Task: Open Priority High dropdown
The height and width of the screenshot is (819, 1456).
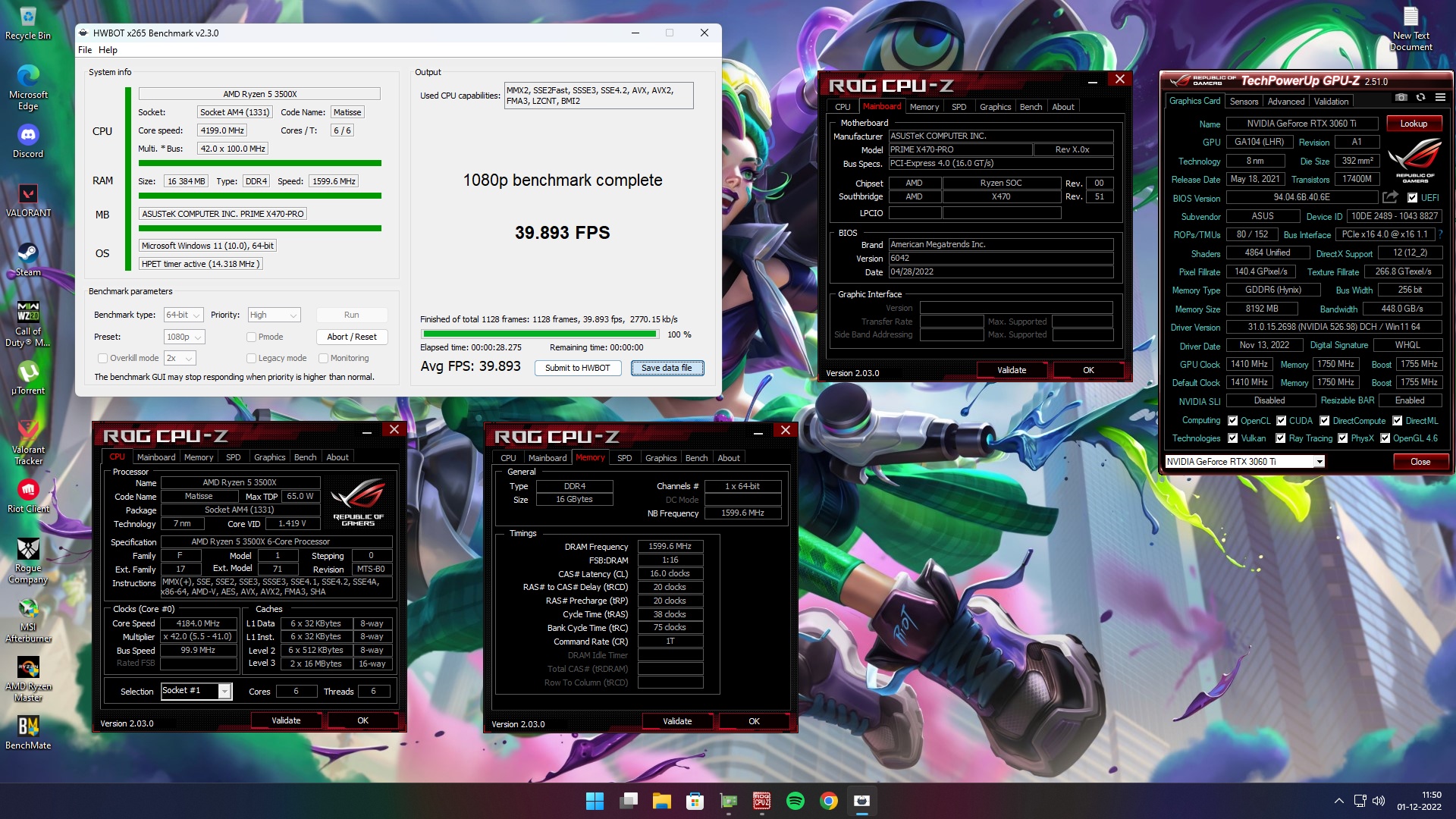Action: [x=274, y=315]
